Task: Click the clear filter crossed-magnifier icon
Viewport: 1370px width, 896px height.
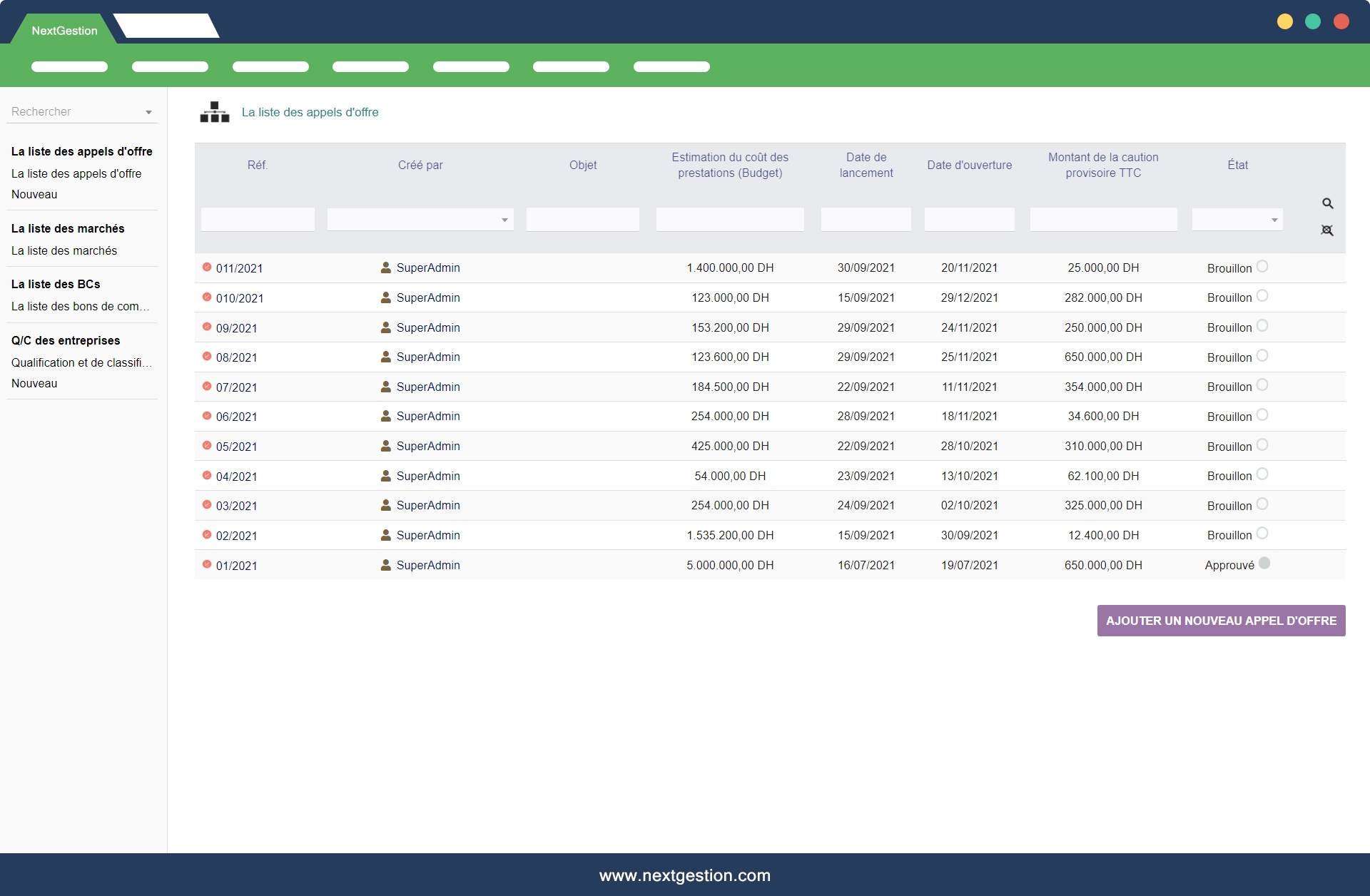Action: 1327,230
